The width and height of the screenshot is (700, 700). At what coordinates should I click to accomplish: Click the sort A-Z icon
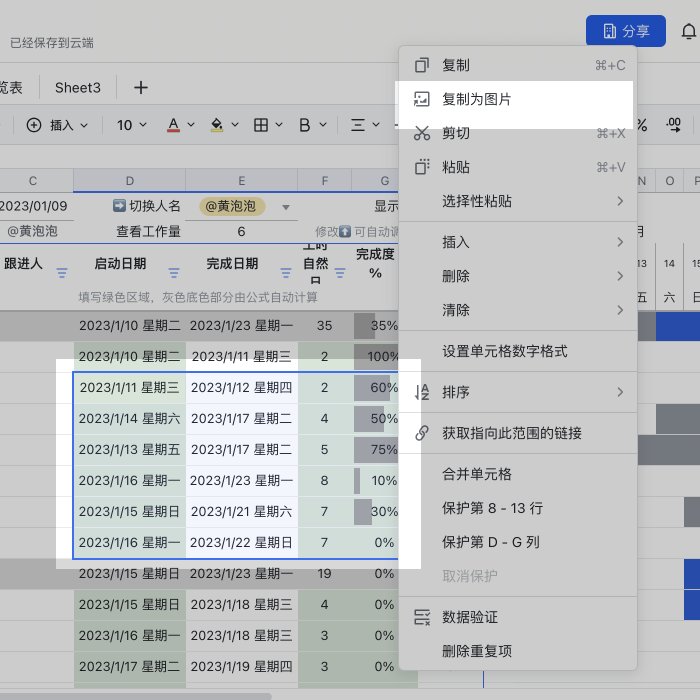point(421,392)
